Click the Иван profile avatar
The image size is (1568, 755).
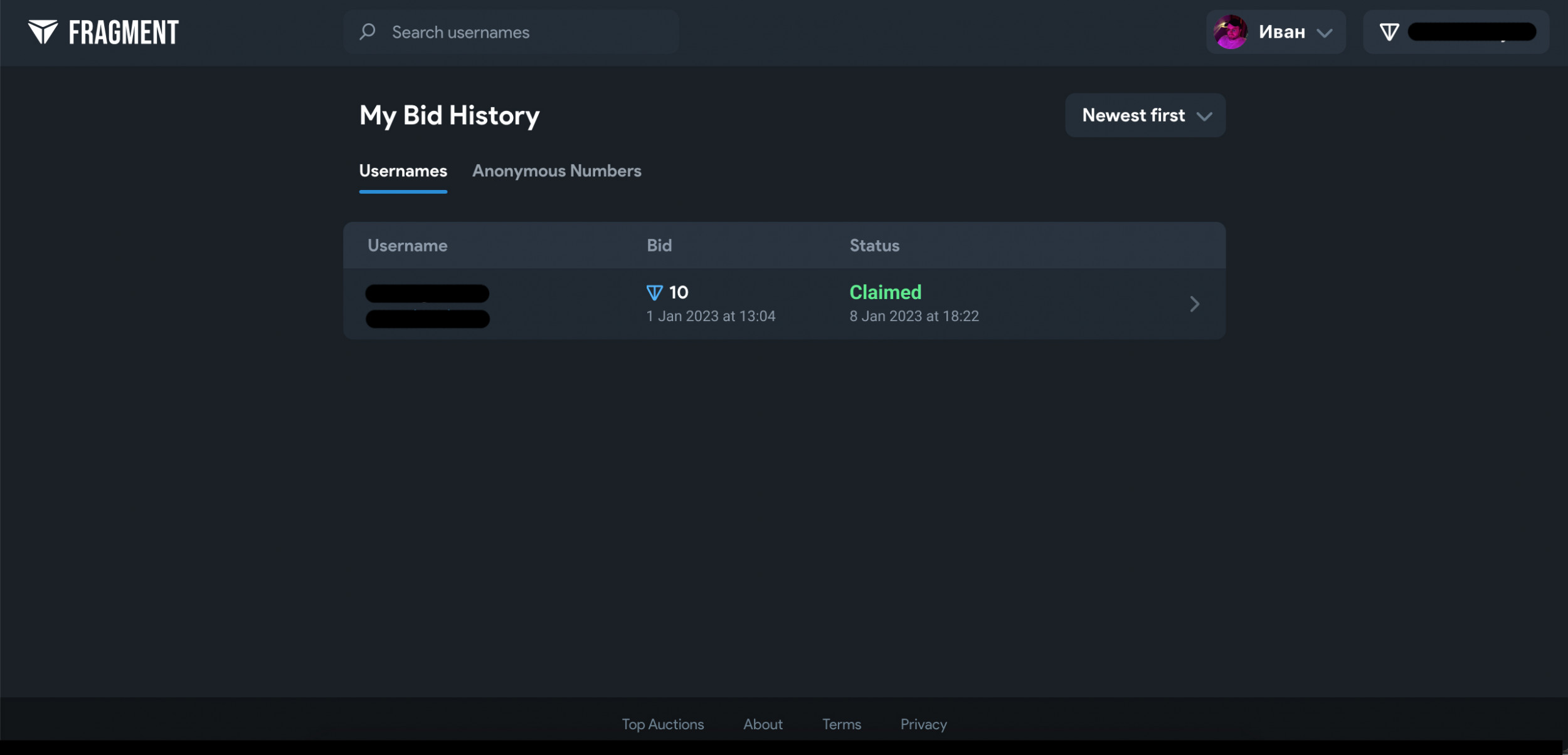point(1230,31)
